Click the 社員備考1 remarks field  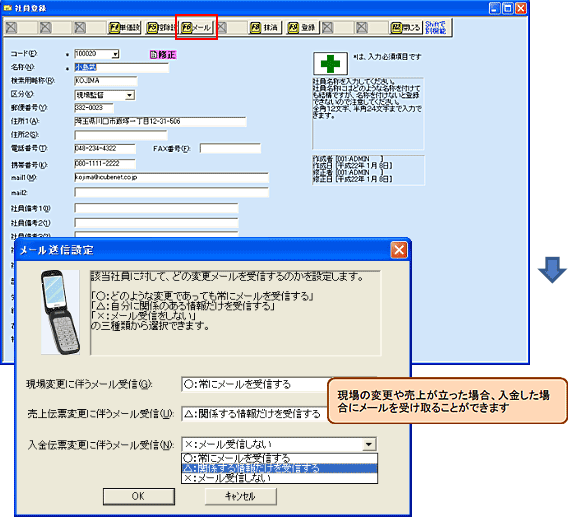tap(156, 208)
